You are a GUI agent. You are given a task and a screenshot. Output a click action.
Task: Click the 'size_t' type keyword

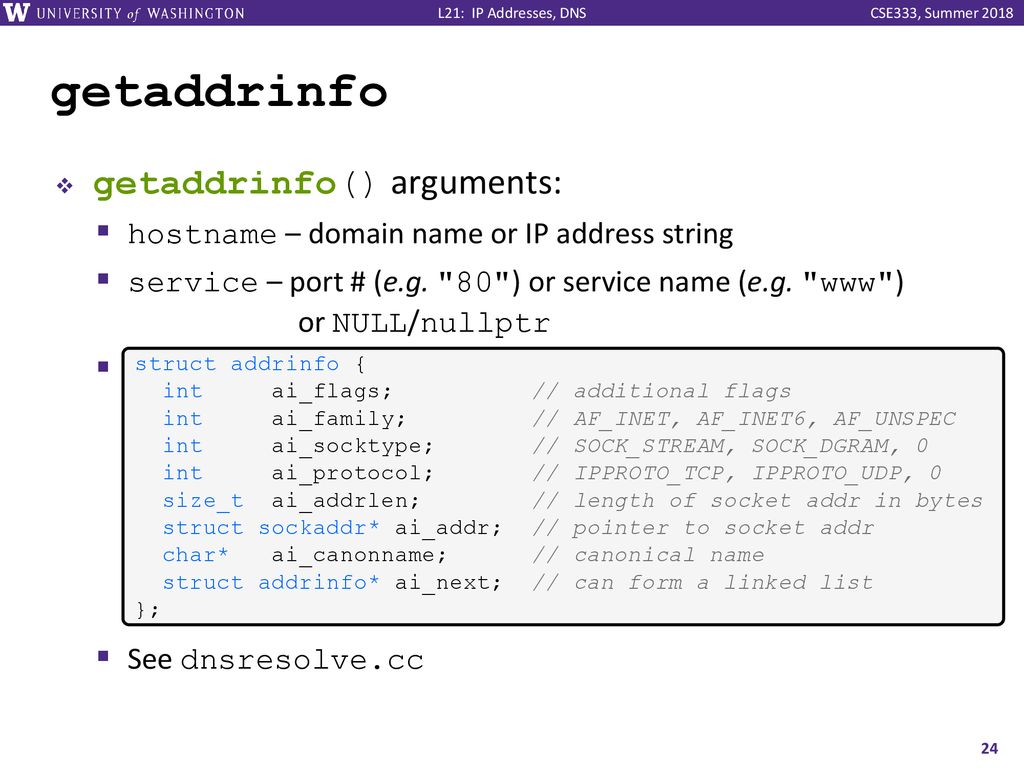click(203, 501)
